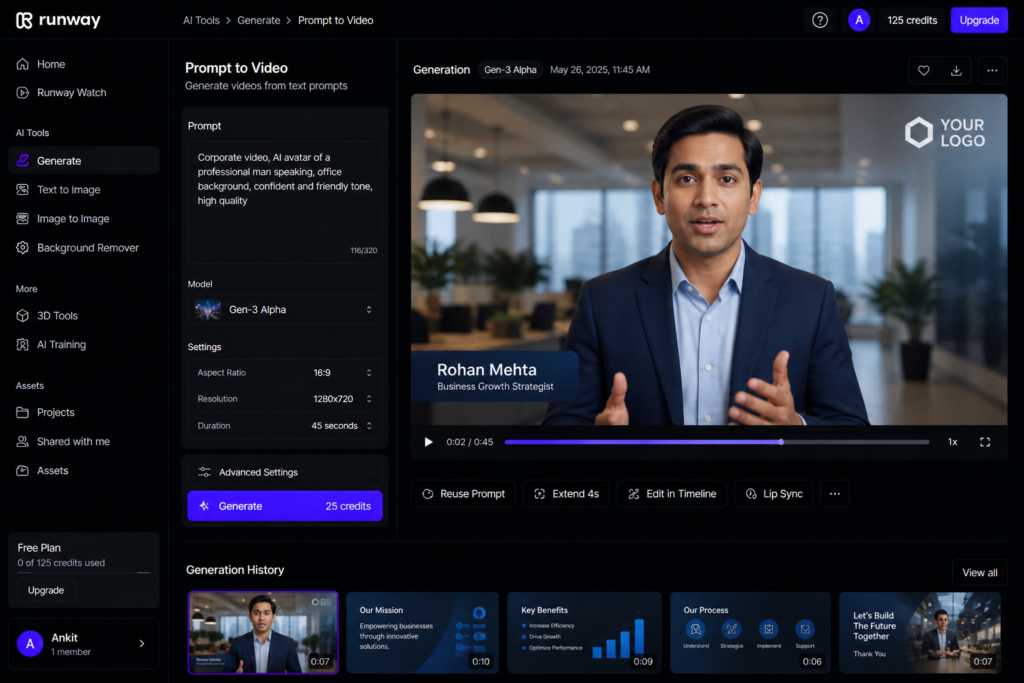1024x683 pixels.
Task: Change Resolution 1280x720 dropdown
Action: 285,399
